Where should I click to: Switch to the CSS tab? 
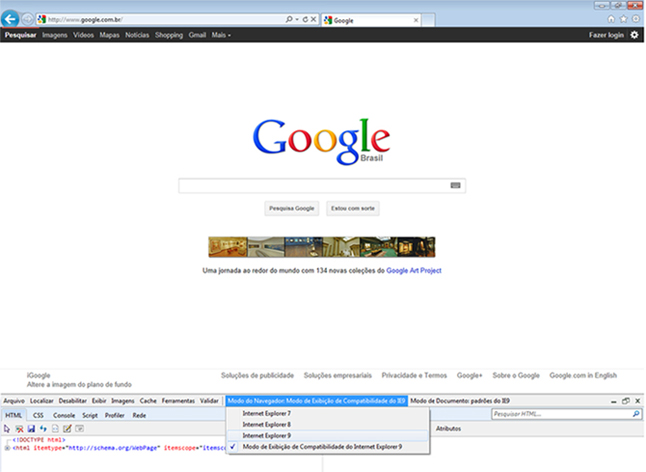pos(38,415)
